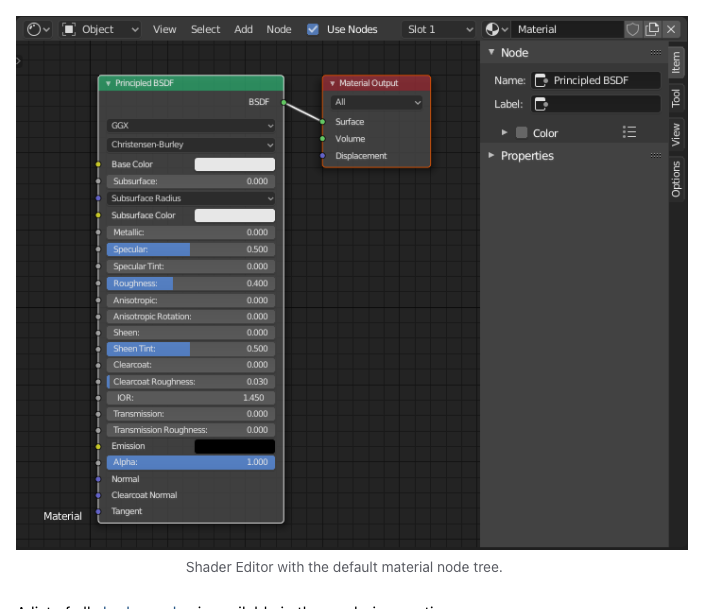Click the Subsurface Radius input socket
The height and width of the screenshot is (609, 704).
click(x=98, y=198)
